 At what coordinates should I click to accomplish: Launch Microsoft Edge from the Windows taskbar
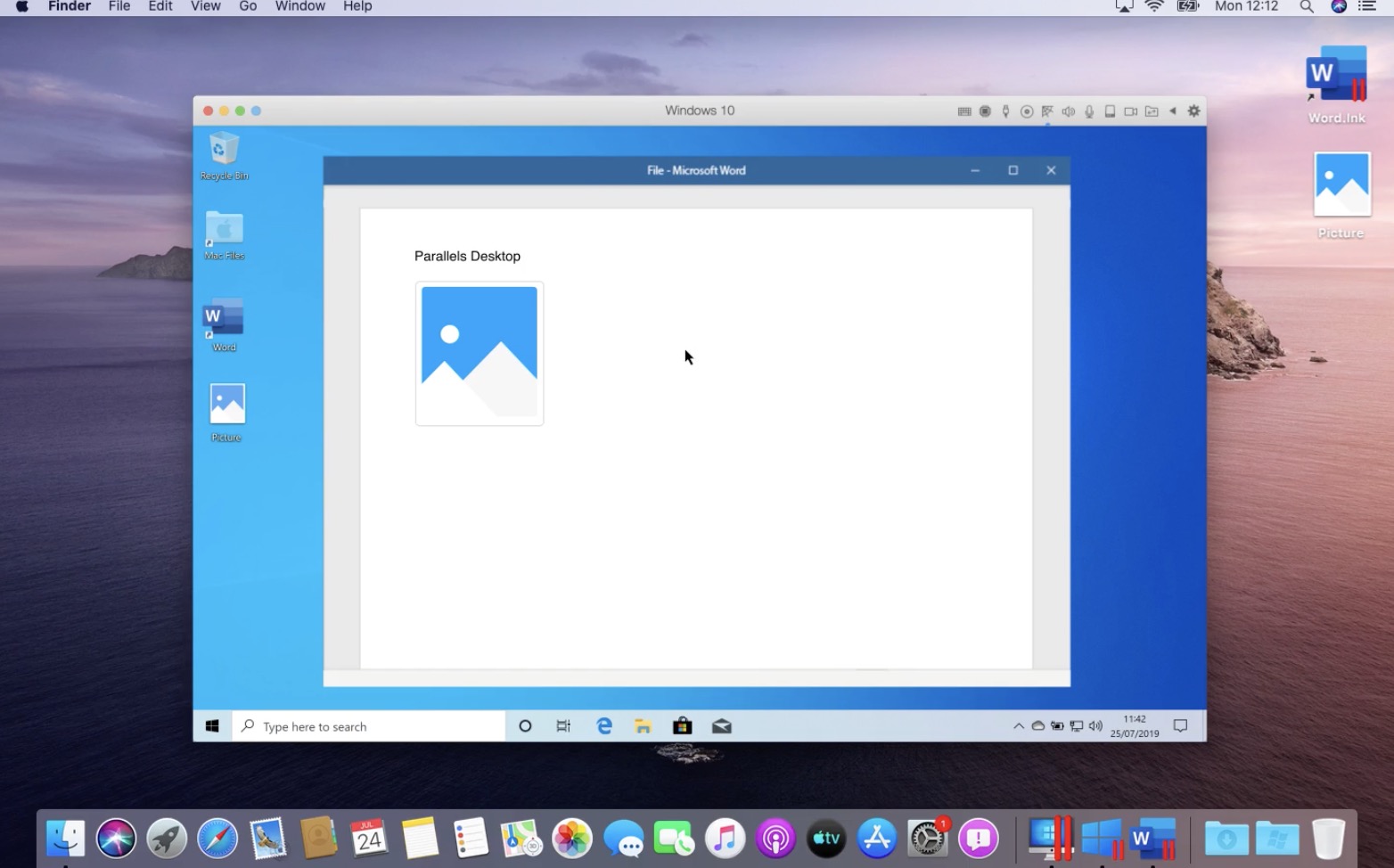point(604,726)
